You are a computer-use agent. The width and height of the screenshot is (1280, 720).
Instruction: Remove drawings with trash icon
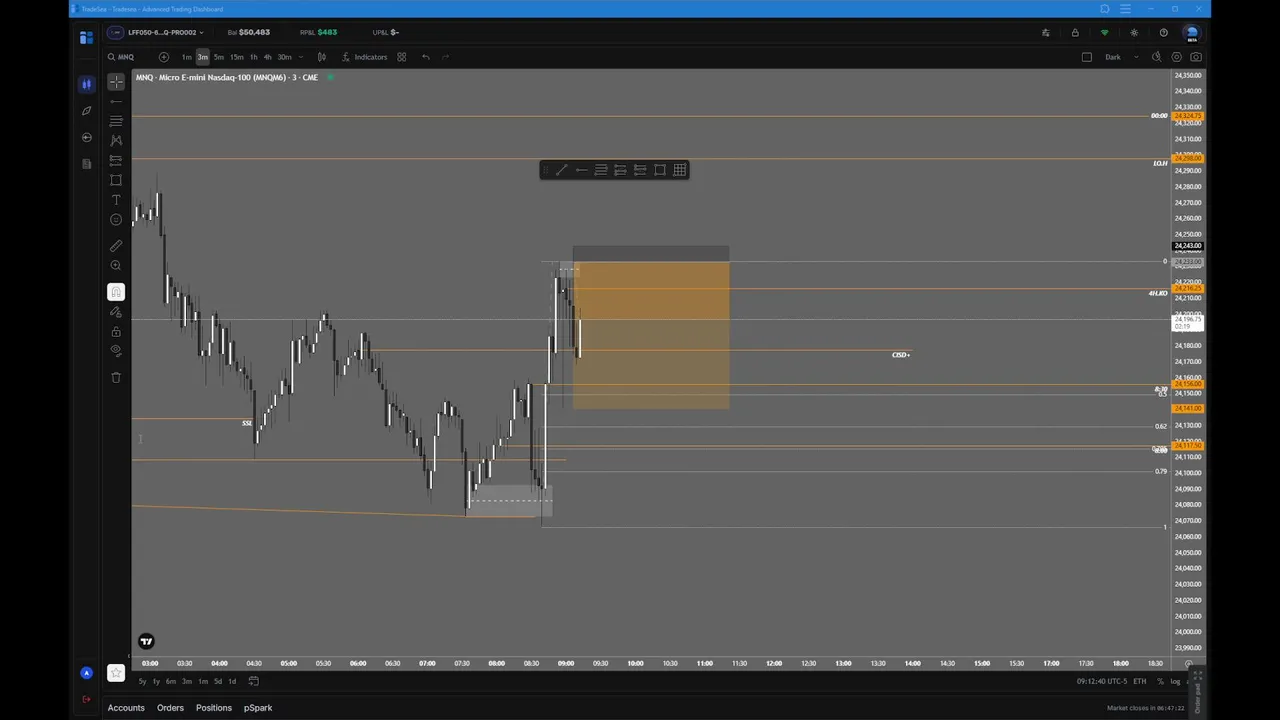116,377
